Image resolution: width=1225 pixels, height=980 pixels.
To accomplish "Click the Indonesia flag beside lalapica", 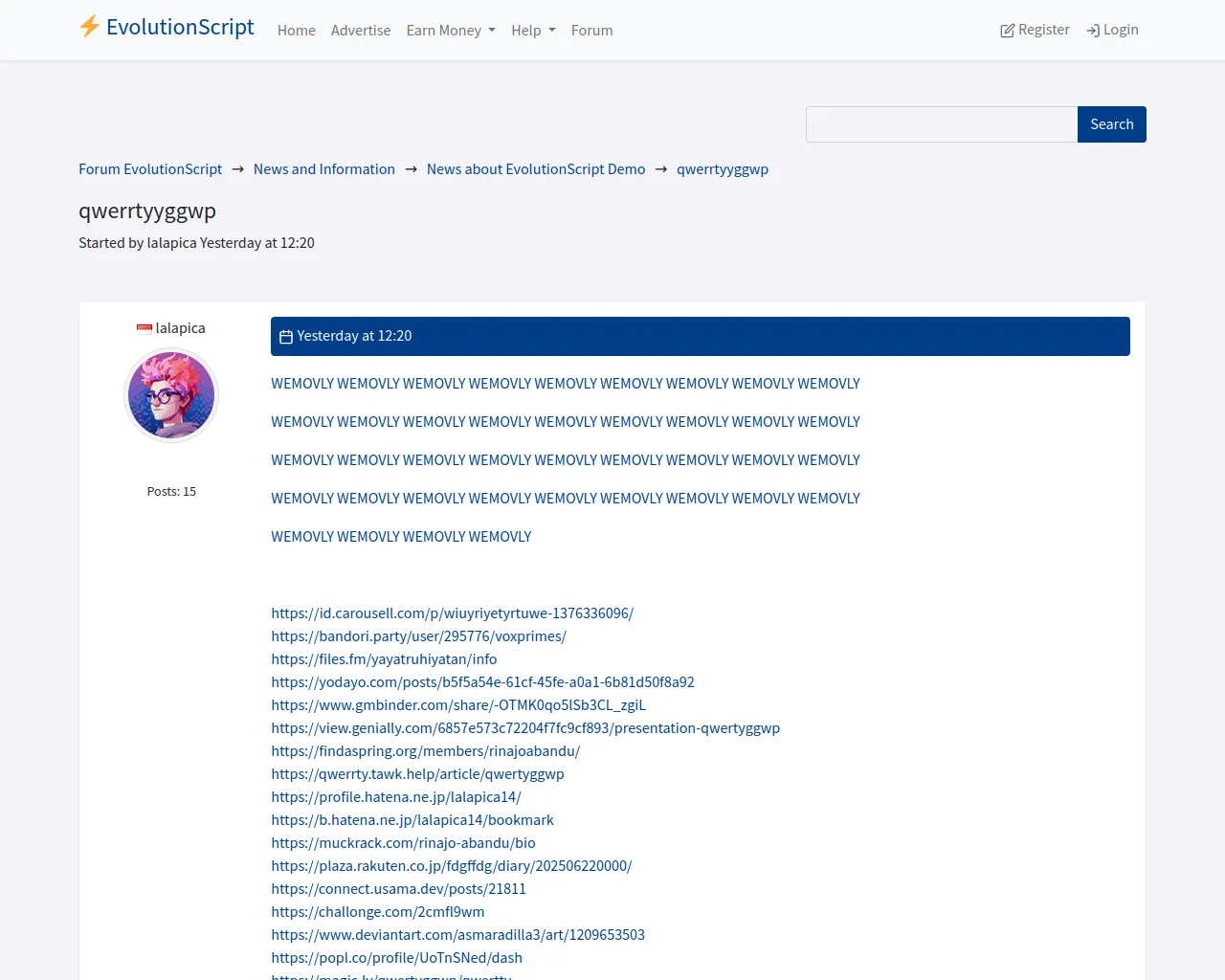I will click(x=145, y=328).
